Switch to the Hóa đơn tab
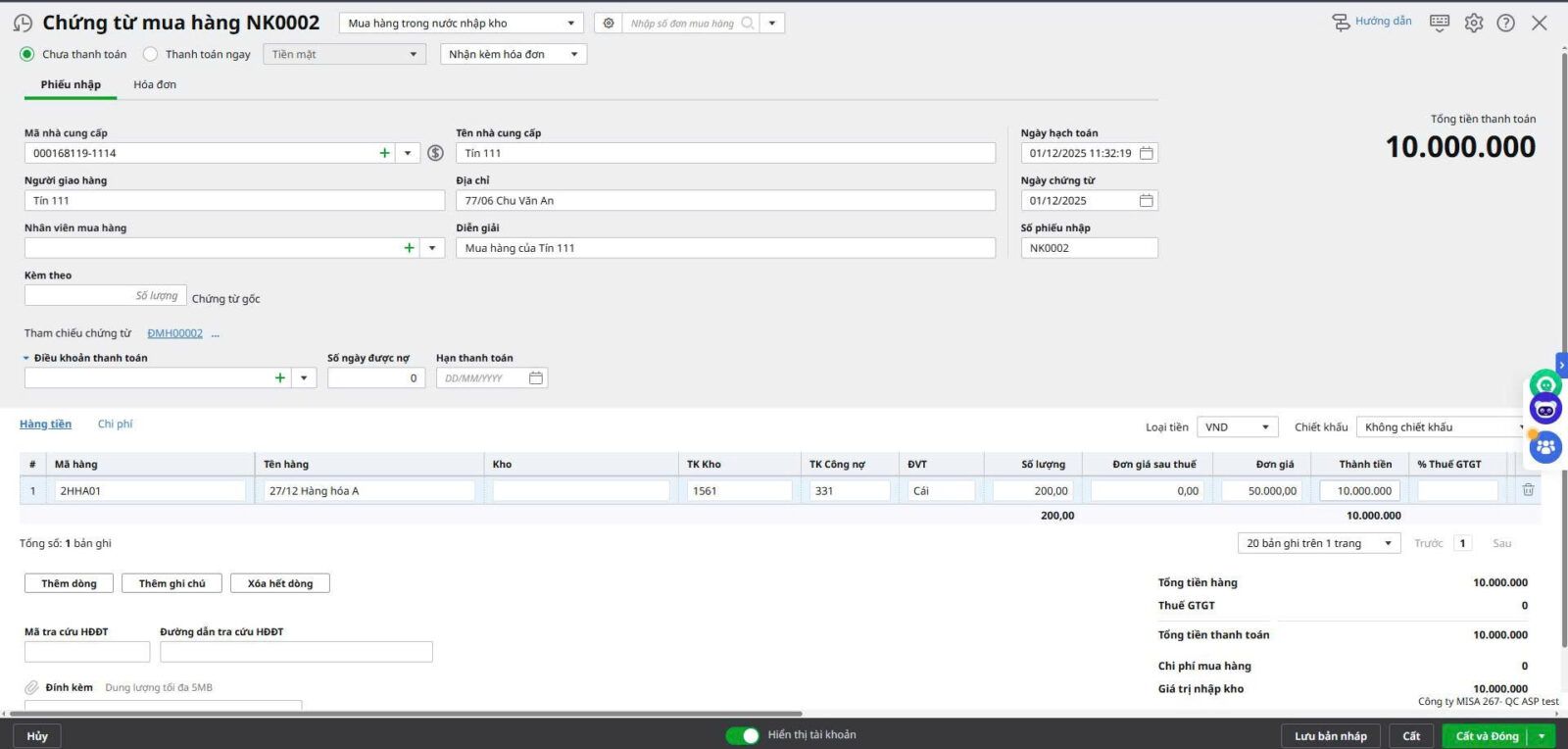The image size is (1568, 749). point(155,84)
